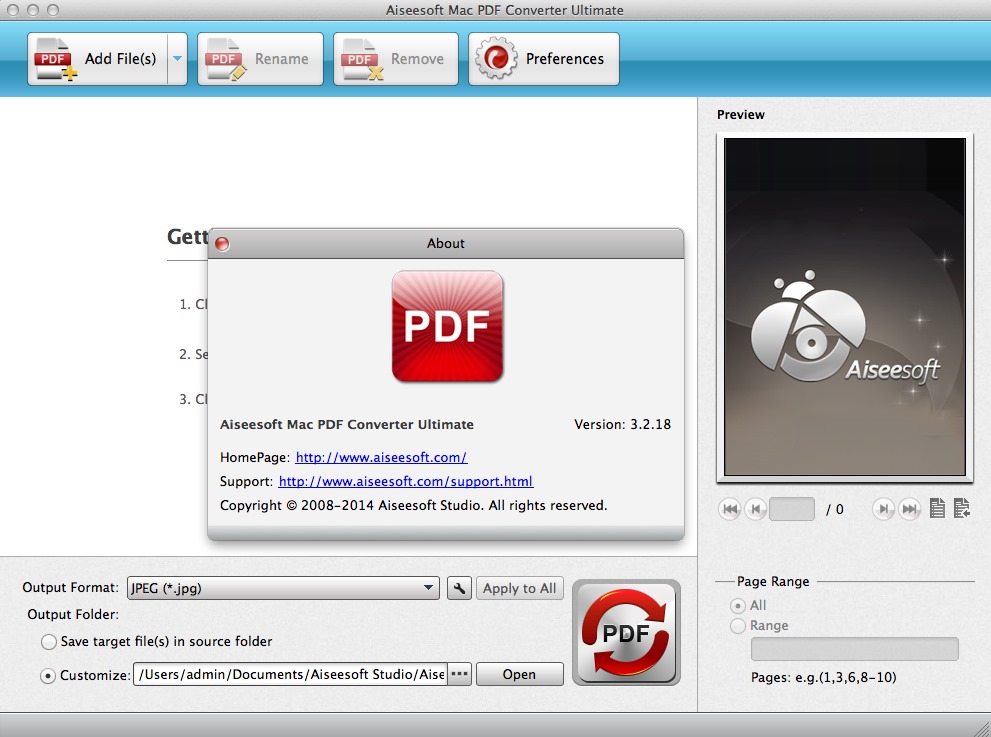Click the Open folder button
Screen dimensions: 991x737
click(520, 674)
